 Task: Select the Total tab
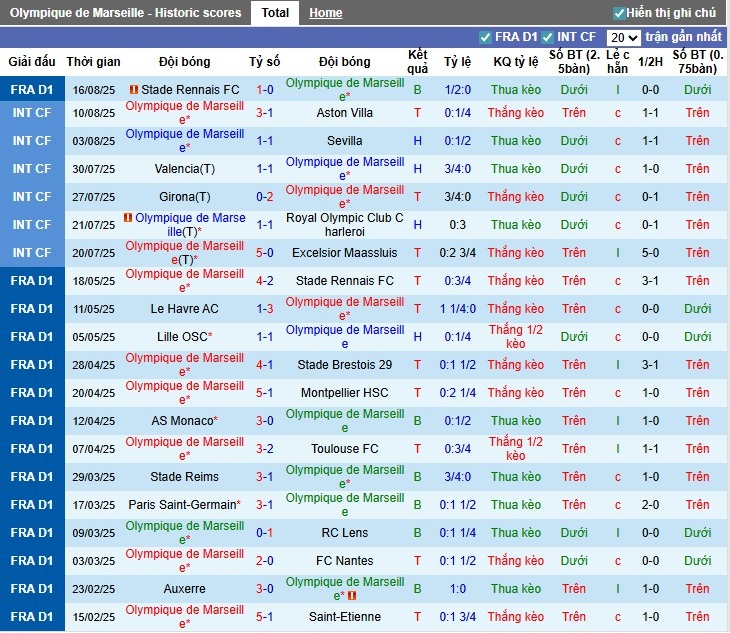point(275,13)
